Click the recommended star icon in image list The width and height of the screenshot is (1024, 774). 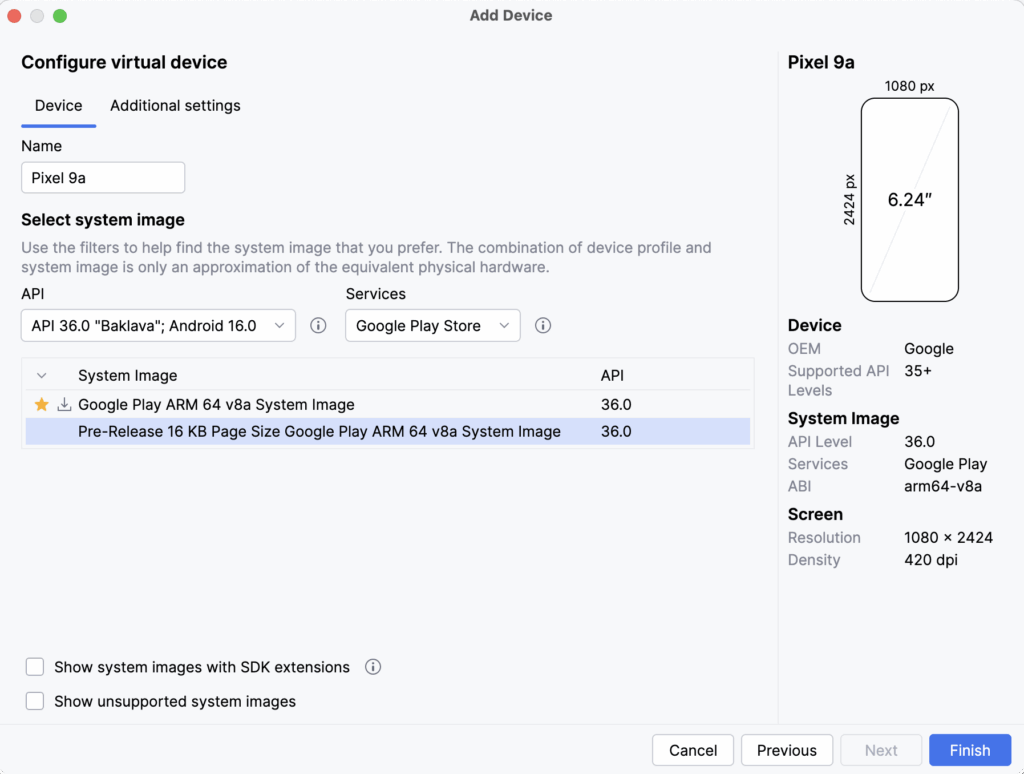(x=42, y=404)
